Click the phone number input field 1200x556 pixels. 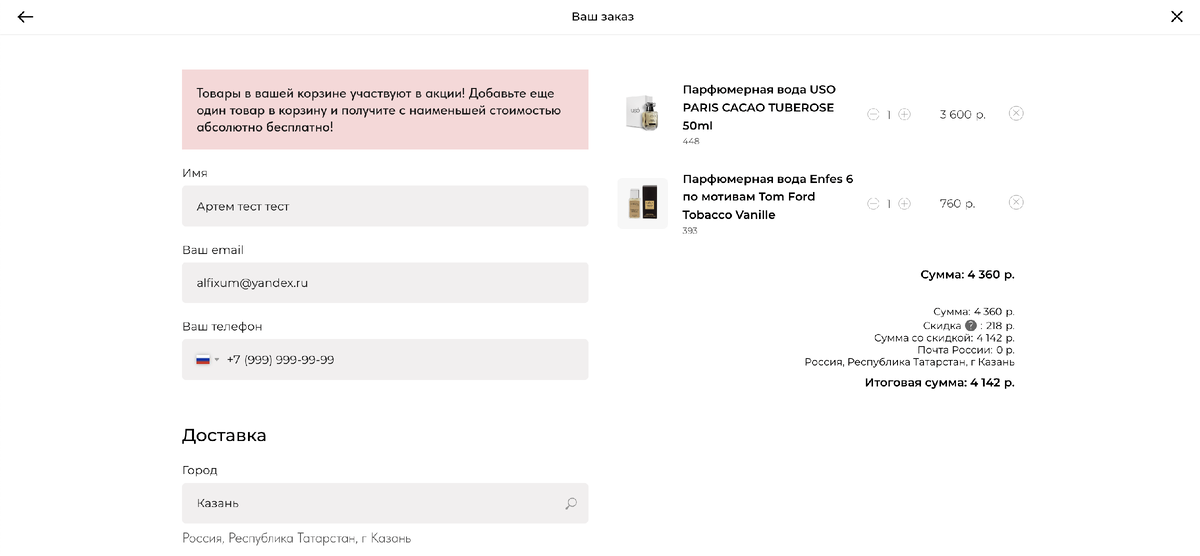[400, 360]
